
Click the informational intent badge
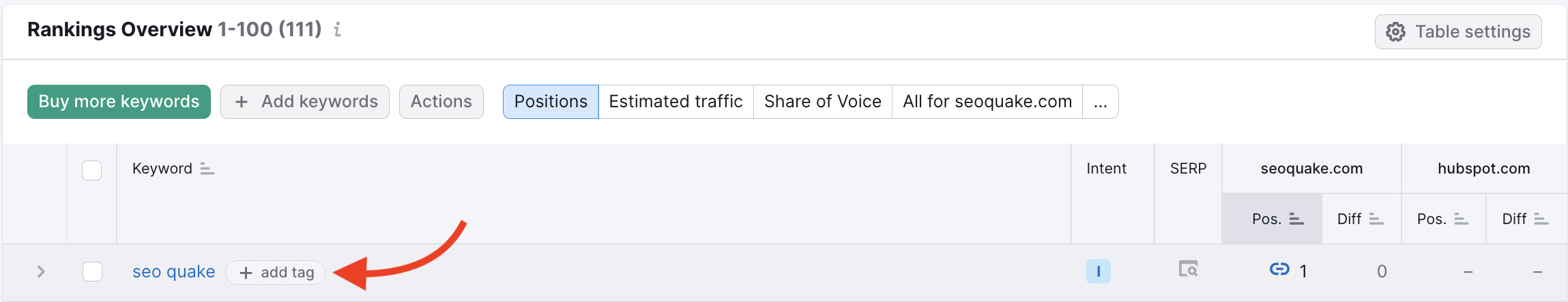coord(1098,271)
